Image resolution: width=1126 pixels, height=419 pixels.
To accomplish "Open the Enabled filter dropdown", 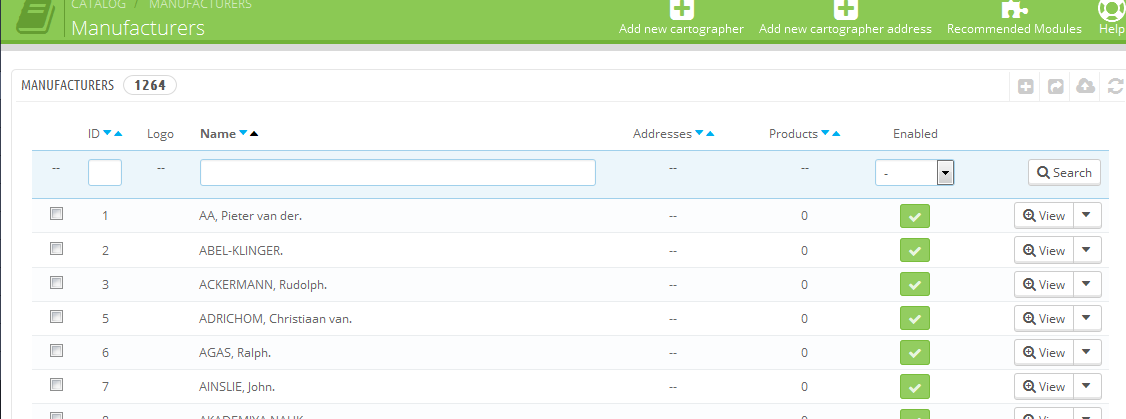I will [914, 172].
